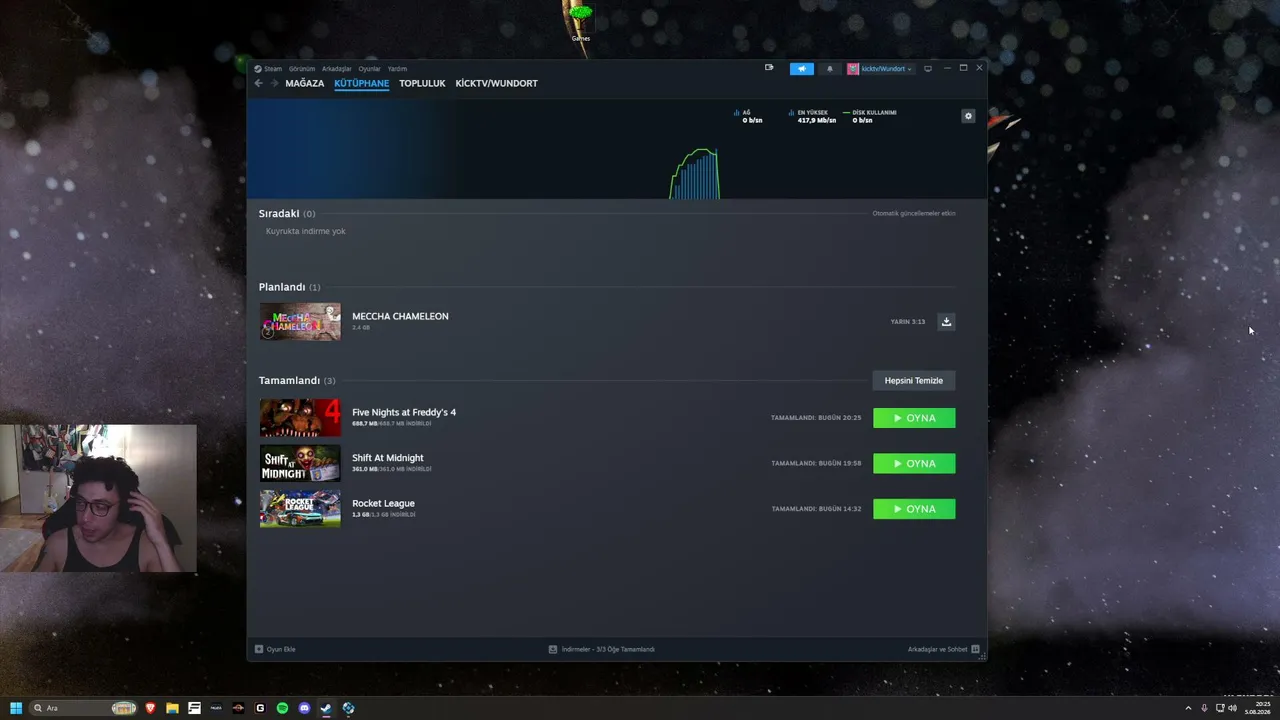Image resolution: width=1280 pixels, height=720 pixels.
Task: Click the taskbar clock and date
Action: [1258, 708]
